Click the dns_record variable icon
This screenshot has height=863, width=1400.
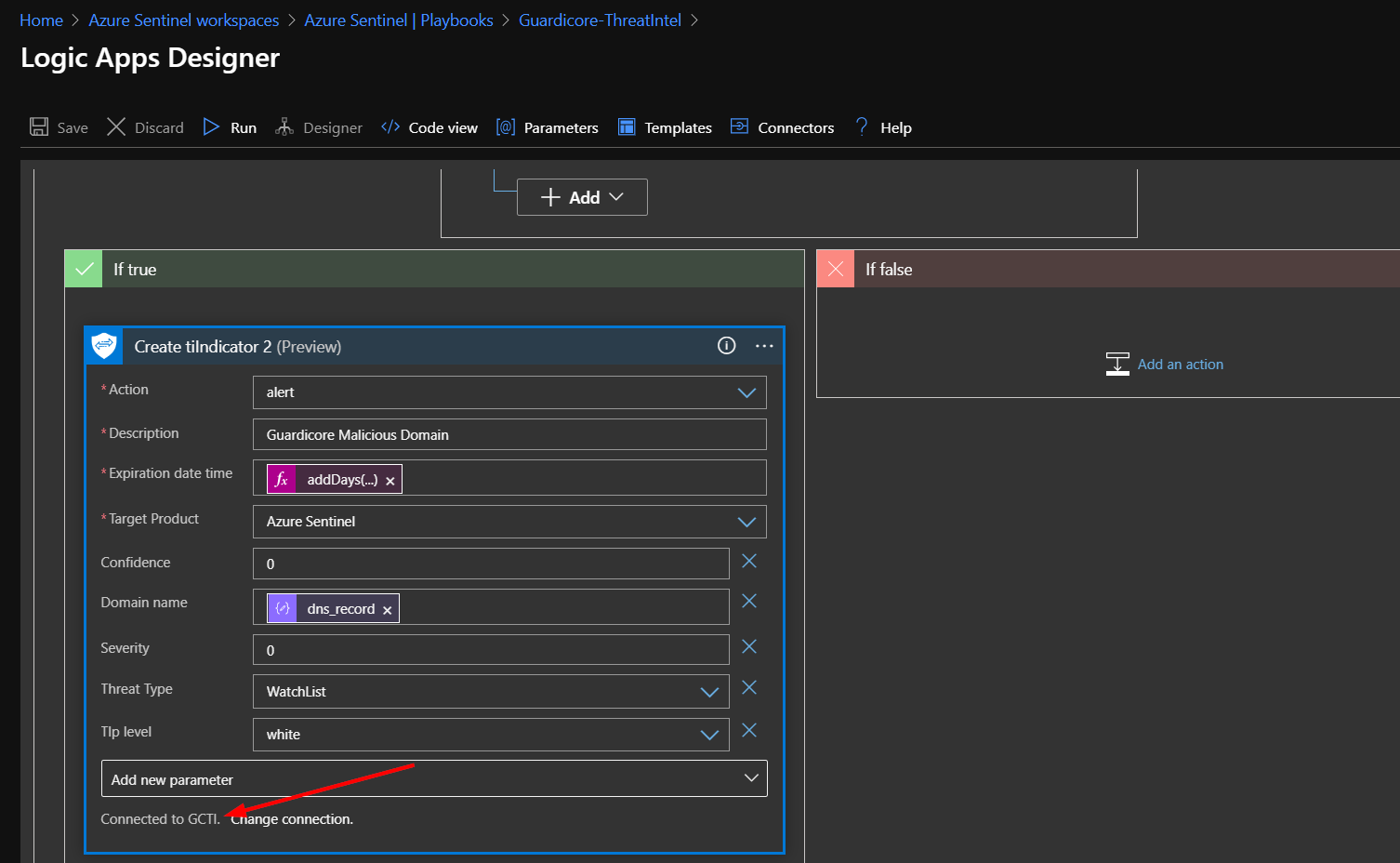(x=282, y=608)
